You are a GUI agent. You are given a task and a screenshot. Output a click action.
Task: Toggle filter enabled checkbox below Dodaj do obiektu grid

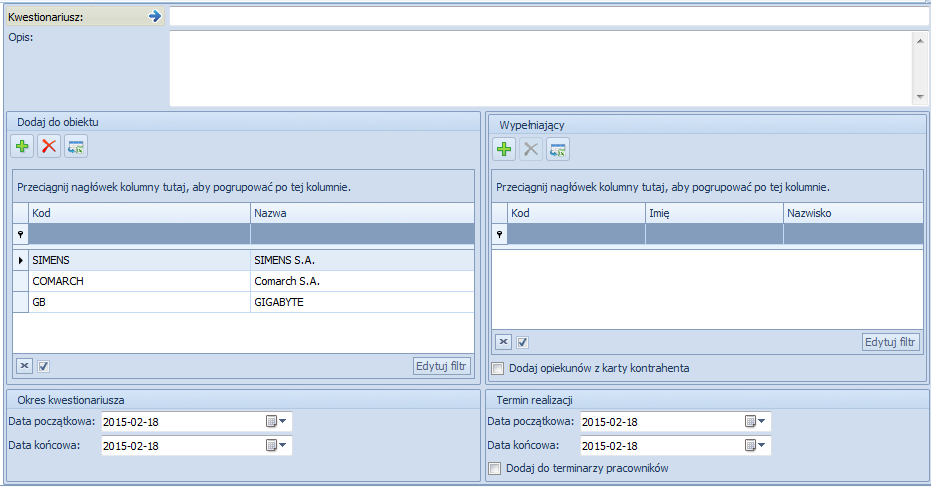(43, 366)
